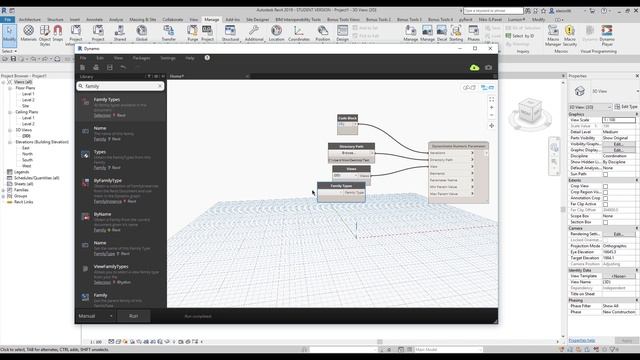The width and height of the screenshot is (640, 360).
Task: Open Starting View in Revit ribbon
Action: (x=456, y=33)
